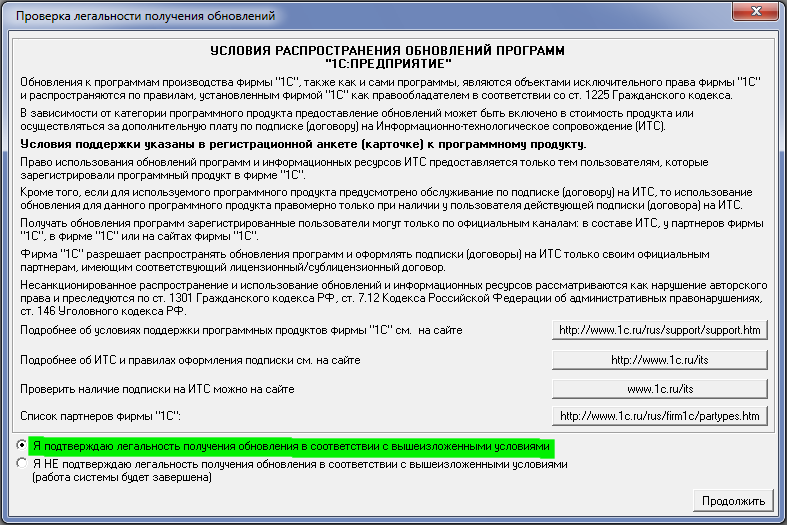Click the label "Подробнее об ИТС и правилах"
Image resolution: width=787 pixels, height=525 pixels.
coord(190,359)
